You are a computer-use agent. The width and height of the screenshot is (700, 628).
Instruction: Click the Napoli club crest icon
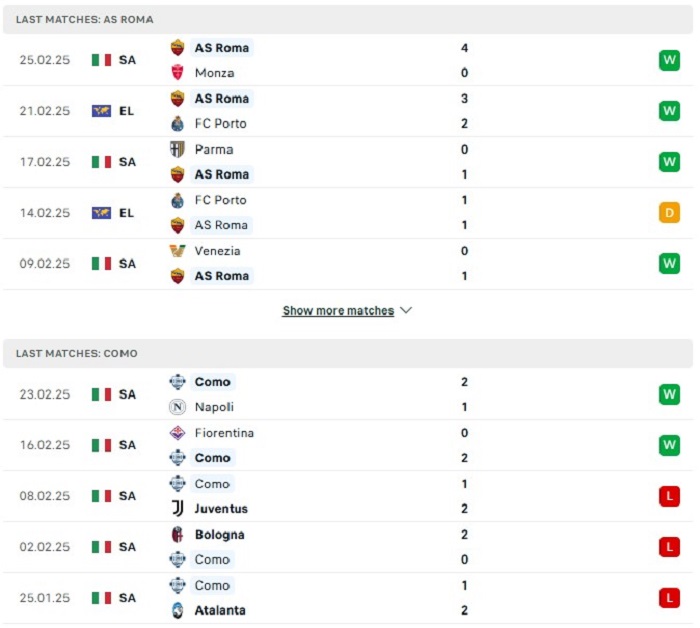coord(178,407)
